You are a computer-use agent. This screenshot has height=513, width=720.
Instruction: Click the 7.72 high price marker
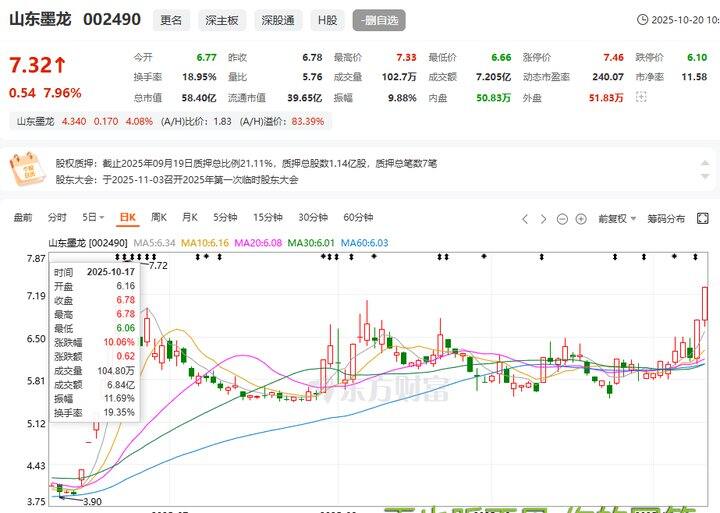(158, 266)
